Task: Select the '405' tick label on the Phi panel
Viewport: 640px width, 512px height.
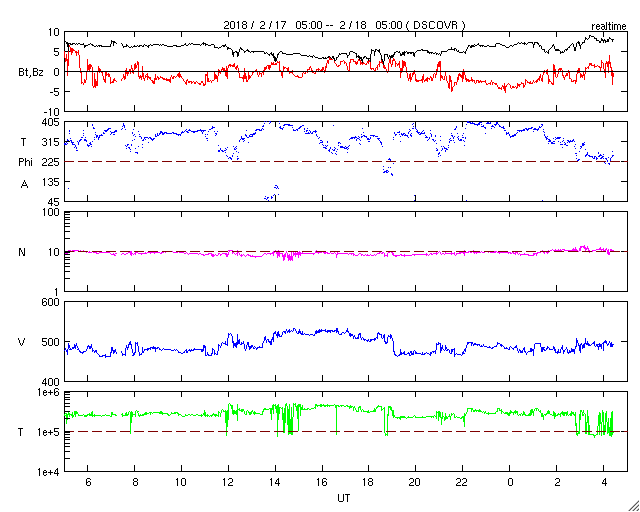Action: (51, 122)
